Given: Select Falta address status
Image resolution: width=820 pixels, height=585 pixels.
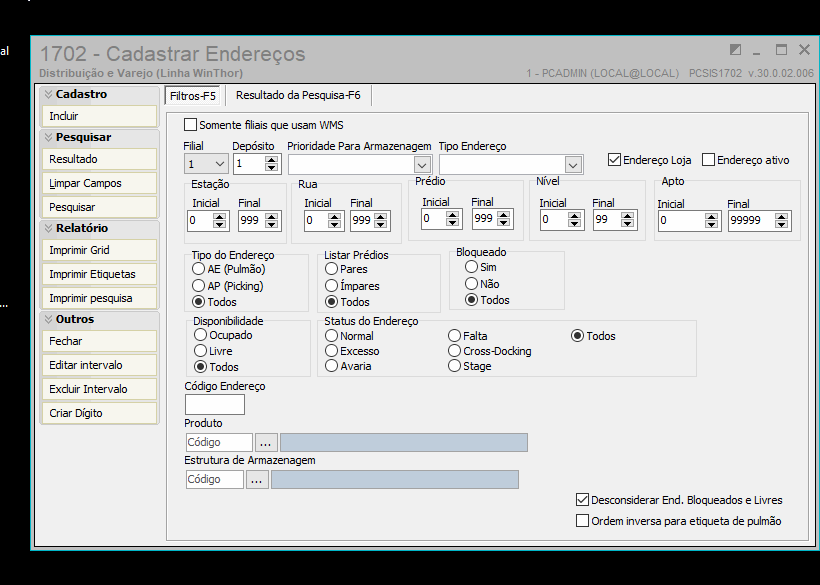Looking at the screenshot, I should point(454,336).
